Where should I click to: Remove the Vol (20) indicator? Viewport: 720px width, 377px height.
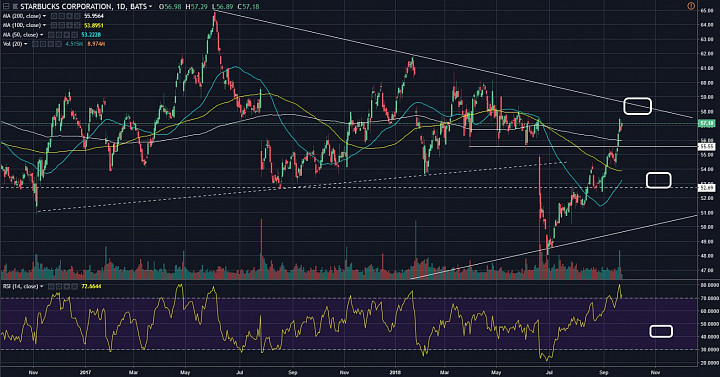click(x=58, y=44)
